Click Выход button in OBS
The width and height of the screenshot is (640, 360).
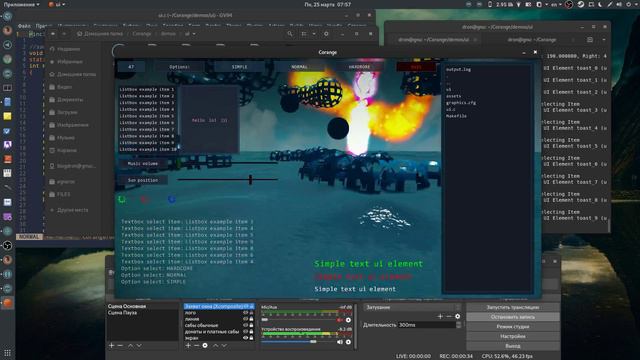pos(513,346)
